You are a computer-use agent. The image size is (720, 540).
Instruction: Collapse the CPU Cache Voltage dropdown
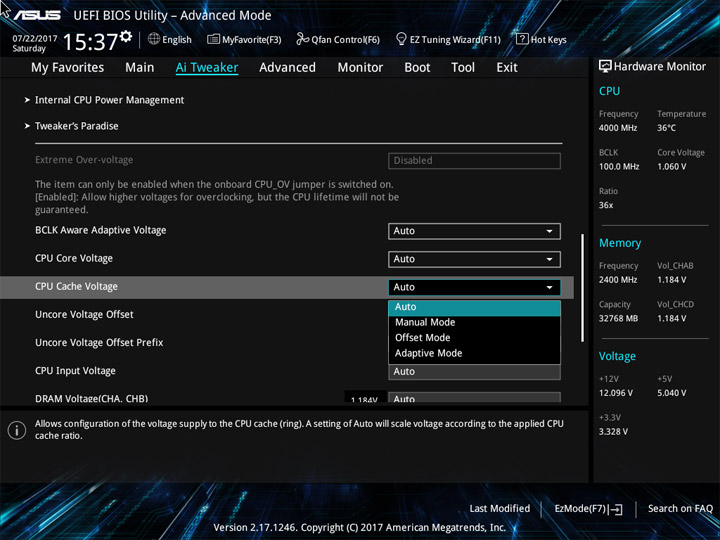click(474, 287)
